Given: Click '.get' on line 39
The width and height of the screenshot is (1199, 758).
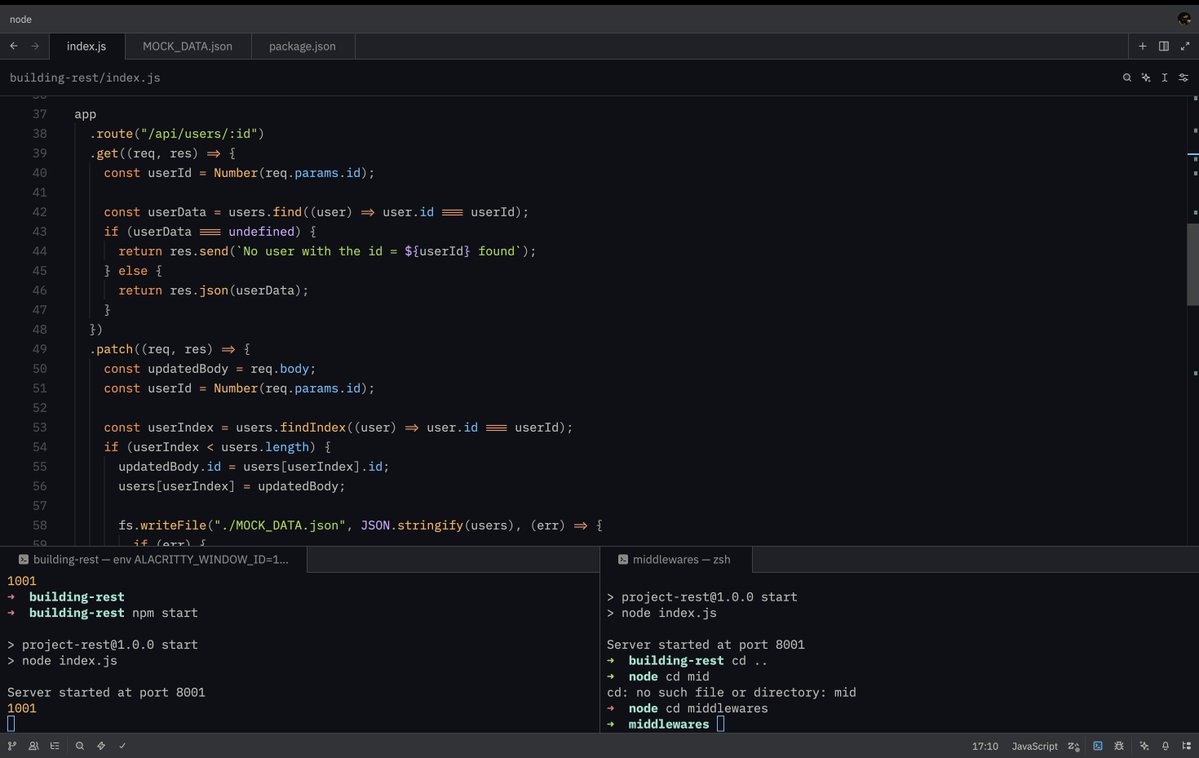Looking at the screenshot, I should (x=104, y=154).
